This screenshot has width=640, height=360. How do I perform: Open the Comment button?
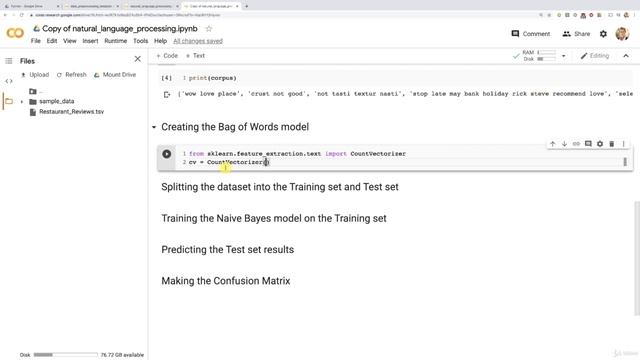click(531, 34)
